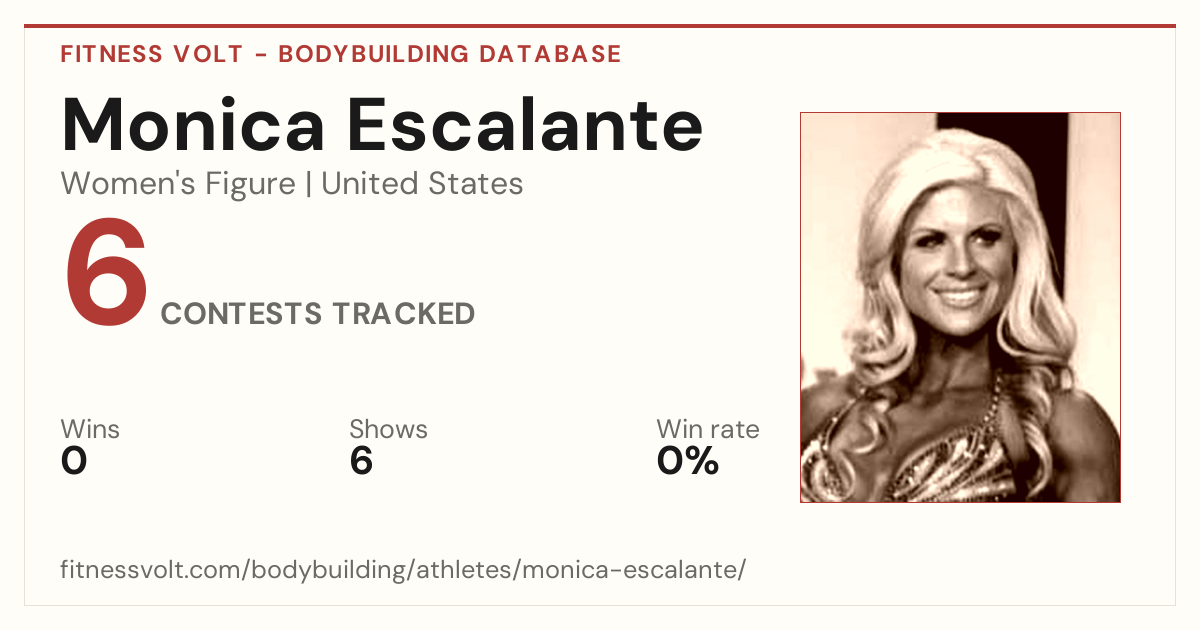The height and width of the screenshot is (630, 1200).
Task: Select the FITNESS VOLT brand text
Action: [151, 54]
